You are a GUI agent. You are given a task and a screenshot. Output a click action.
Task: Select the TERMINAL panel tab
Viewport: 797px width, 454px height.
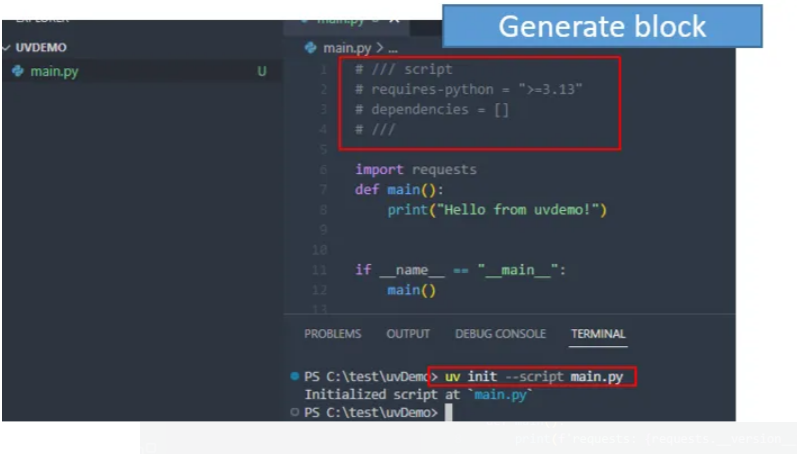598,334
